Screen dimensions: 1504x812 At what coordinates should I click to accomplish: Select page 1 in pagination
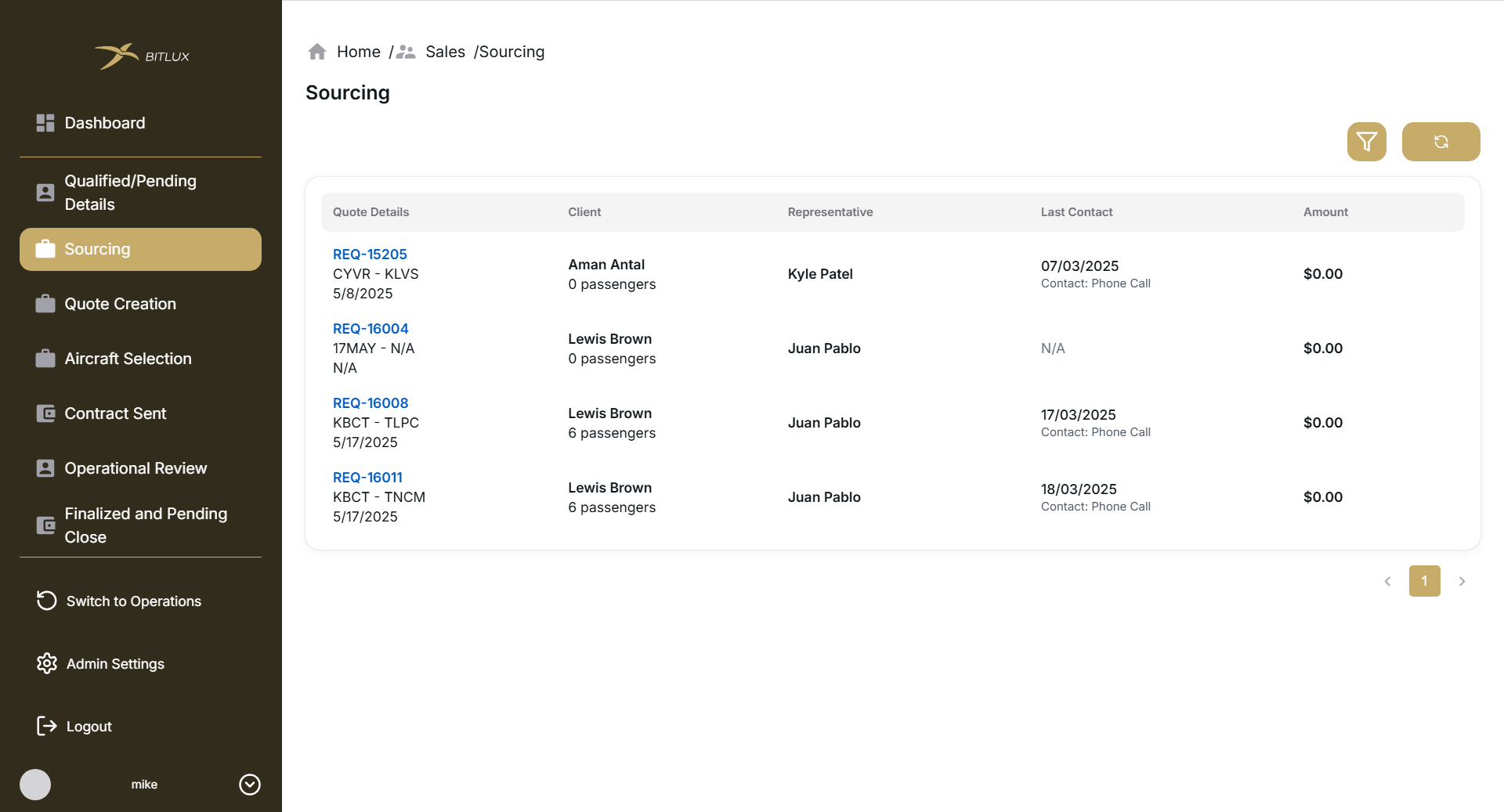click(1424, 581)
